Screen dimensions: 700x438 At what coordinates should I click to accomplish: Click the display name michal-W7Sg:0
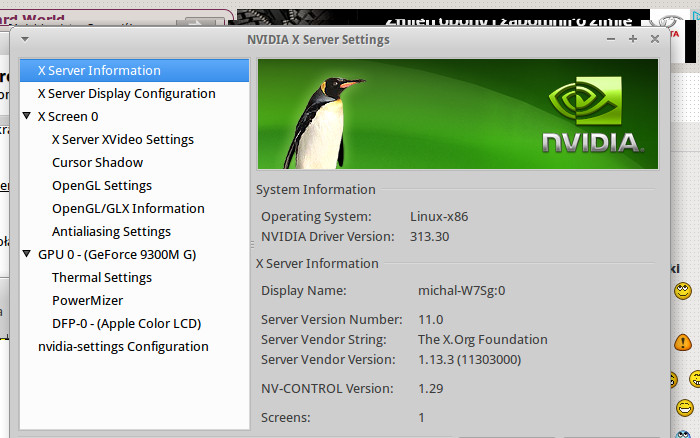tap(462, 291)
